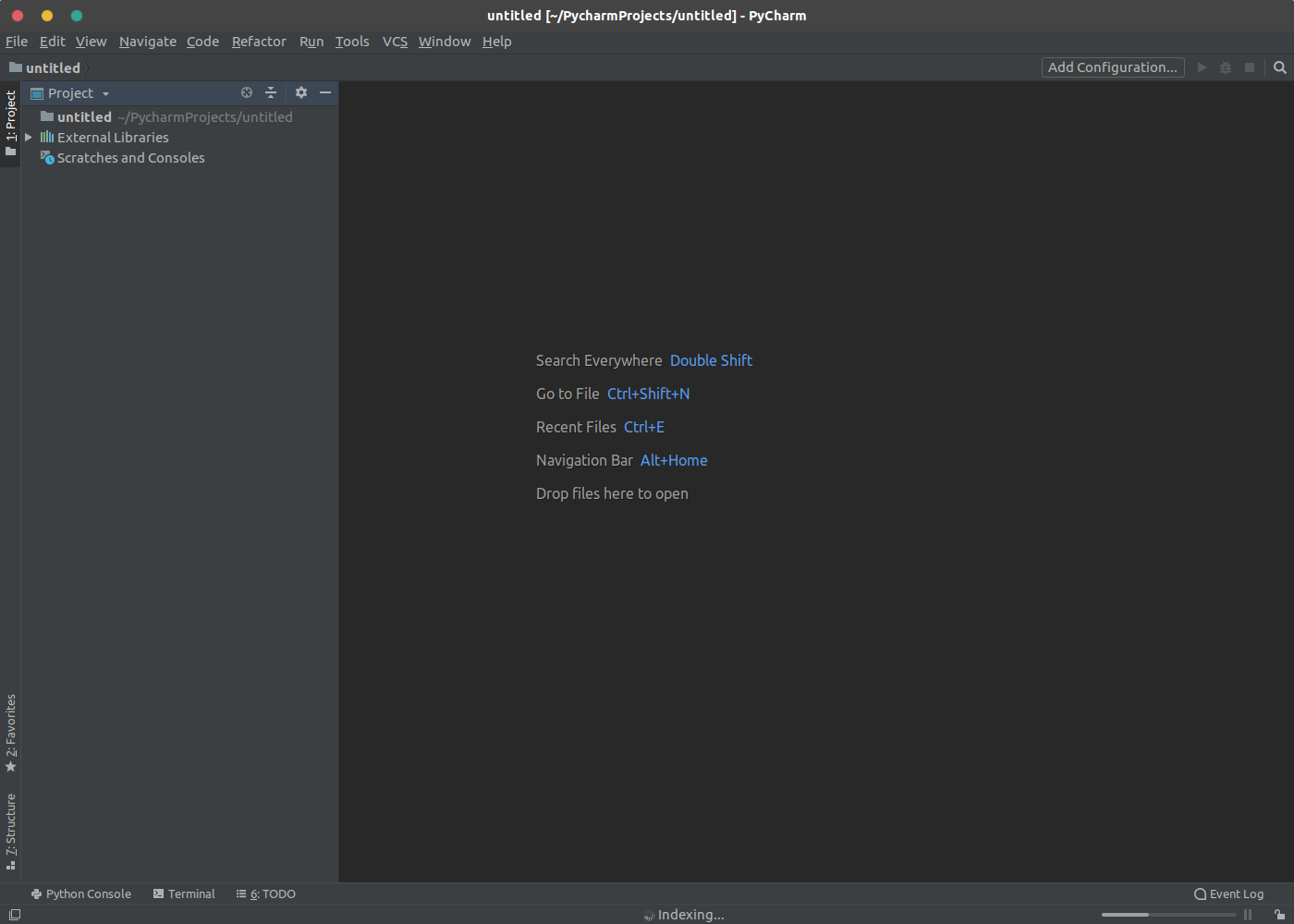Open the Run menu

311,42
